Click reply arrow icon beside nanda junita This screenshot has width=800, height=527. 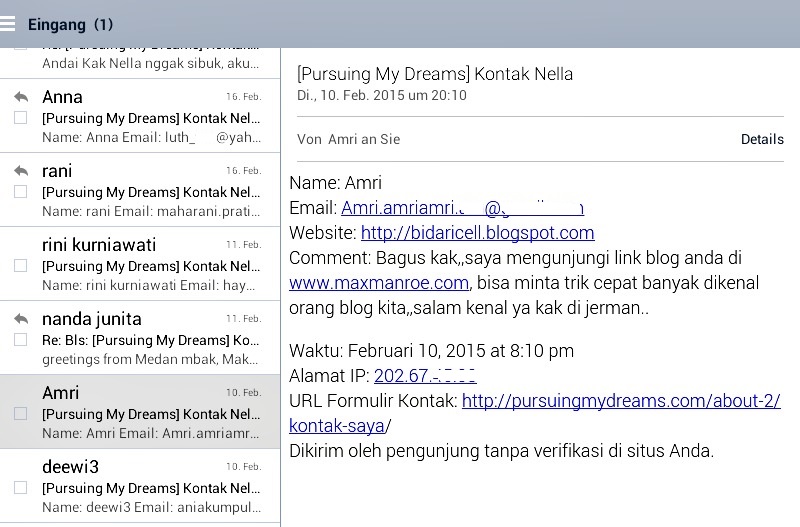[x=20, y=319]
